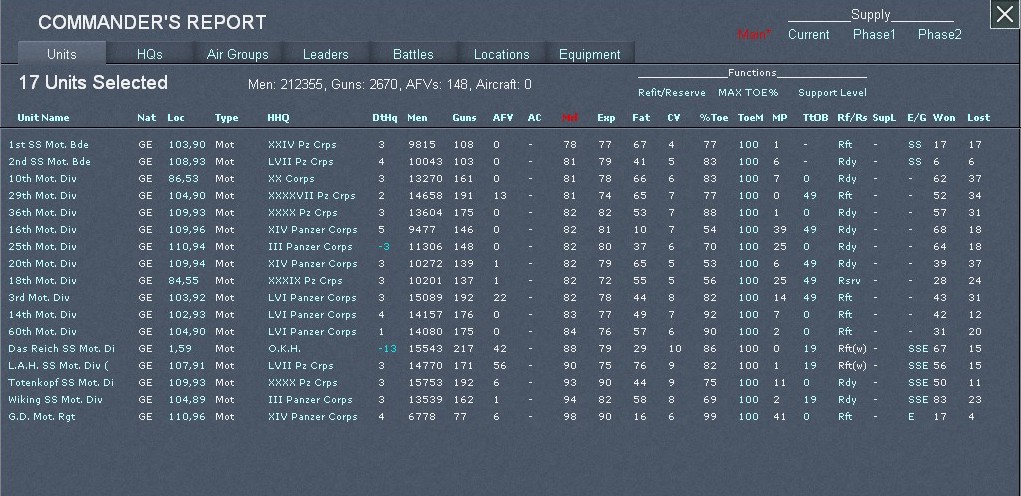Close the Commander's Report window
The width and height of the screenshot is (1021, 496).
(1004, 15)
